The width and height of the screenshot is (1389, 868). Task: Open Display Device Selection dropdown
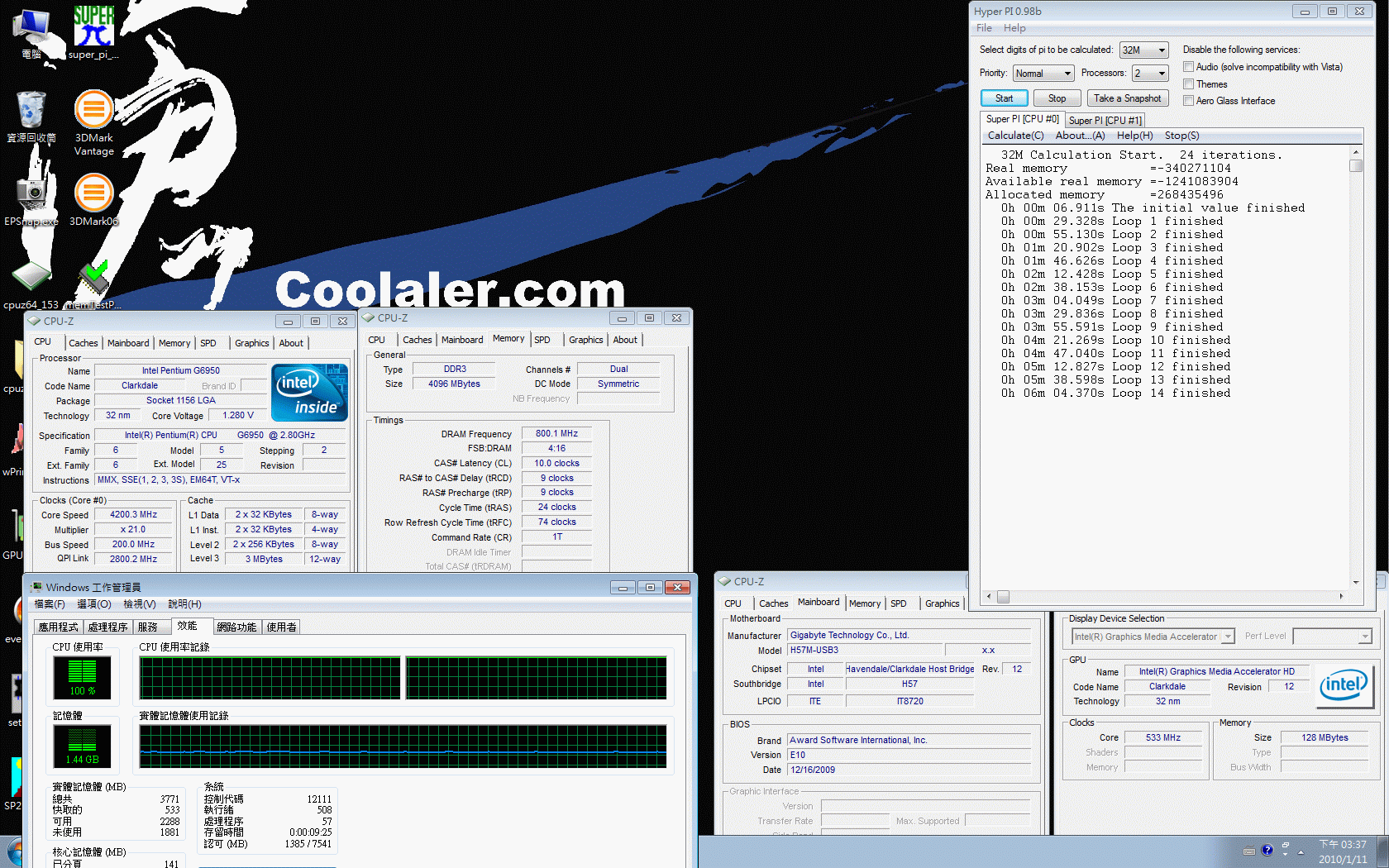[1153, 637]
